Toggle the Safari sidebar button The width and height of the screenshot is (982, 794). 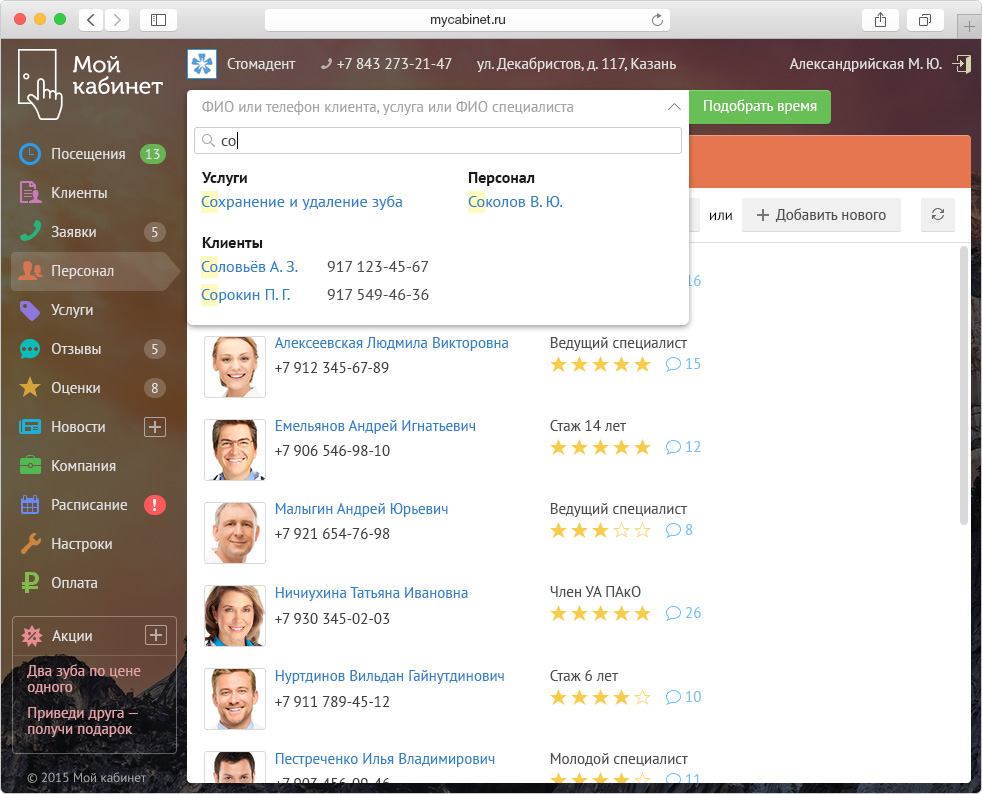158,20
